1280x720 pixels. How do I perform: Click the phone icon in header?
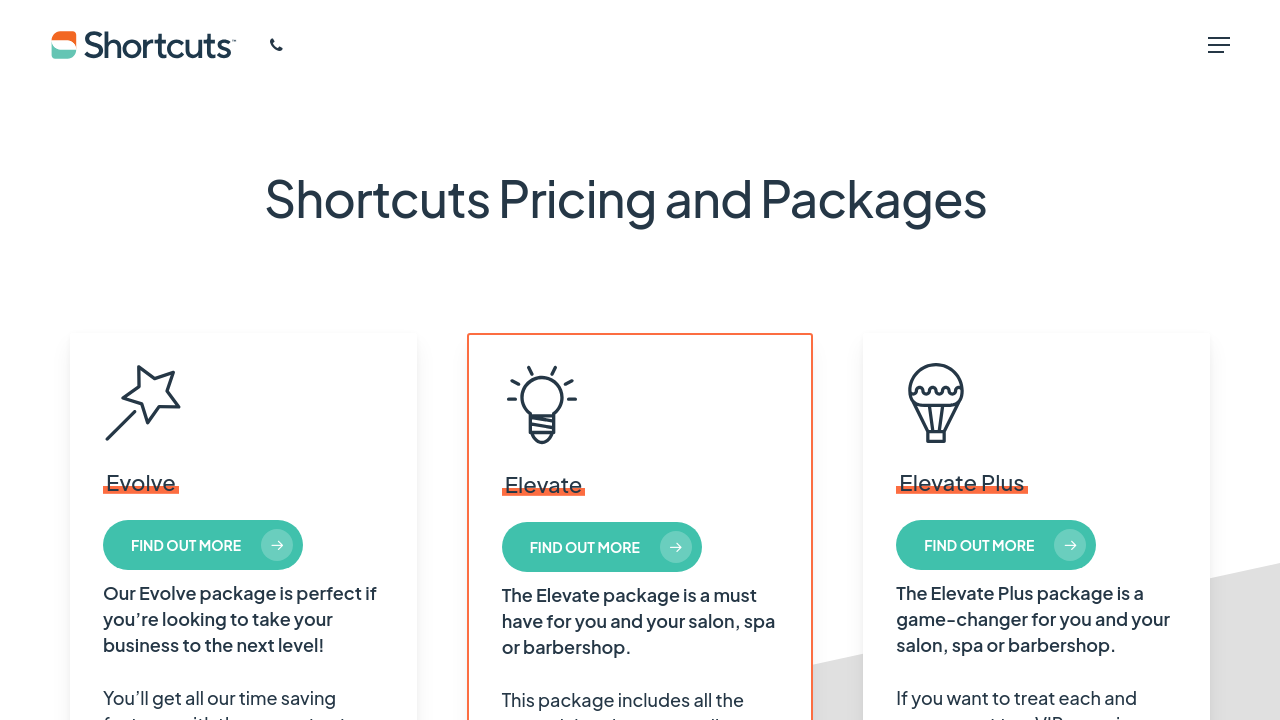(276, 45)
